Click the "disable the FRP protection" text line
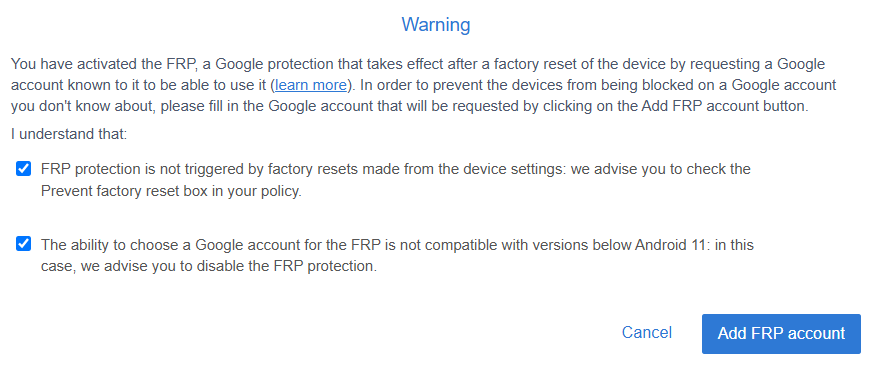Viewport: 872px width, 365px height. pyautogui.click(x=209, y=267)
